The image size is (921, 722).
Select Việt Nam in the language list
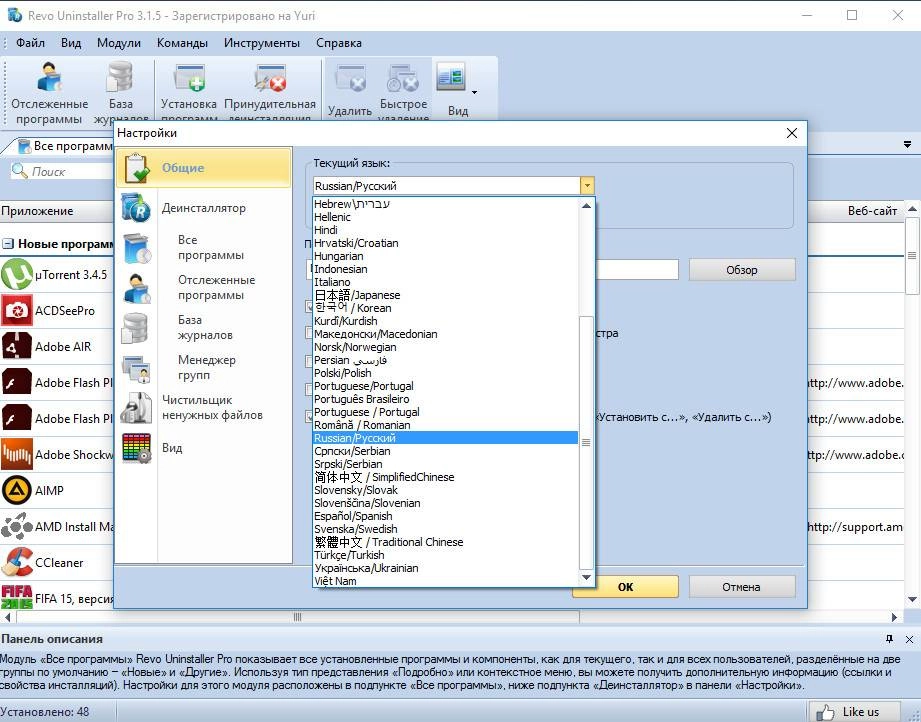pos(445,581)
